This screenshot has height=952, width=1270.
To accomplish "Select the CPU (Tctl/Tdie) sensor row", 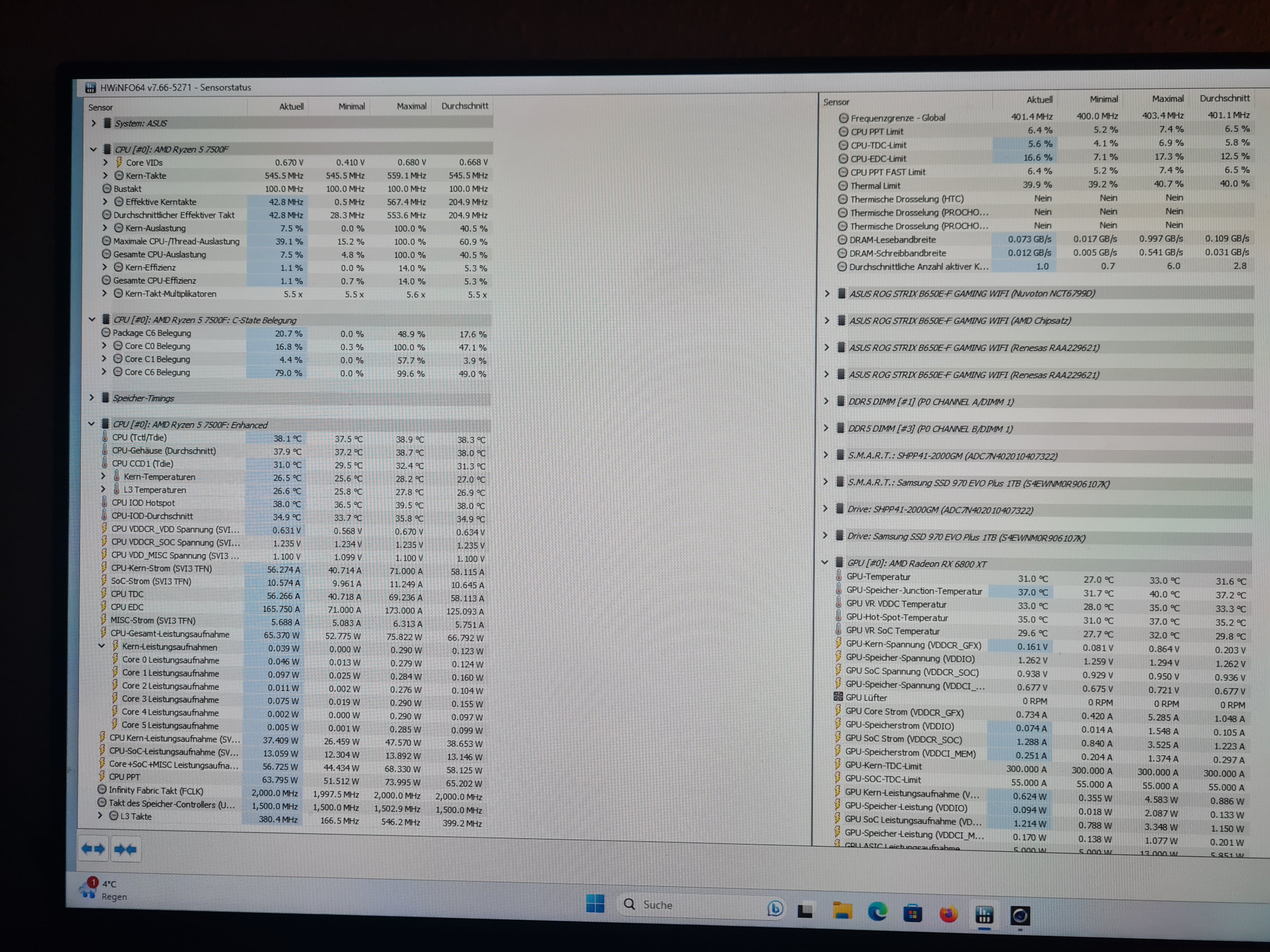I will 140,437.
